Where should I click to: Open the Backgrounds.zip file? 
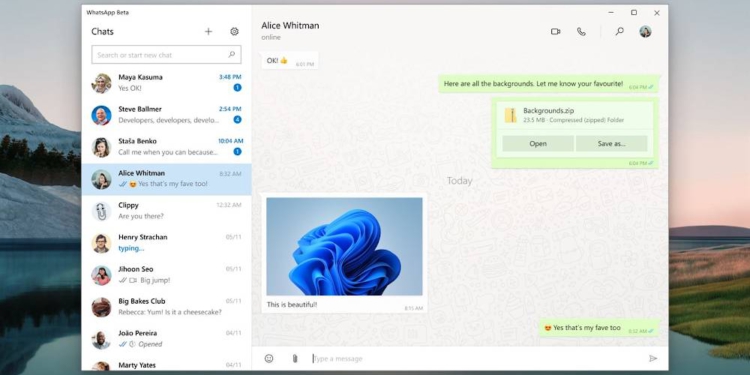tap(538, 143)
